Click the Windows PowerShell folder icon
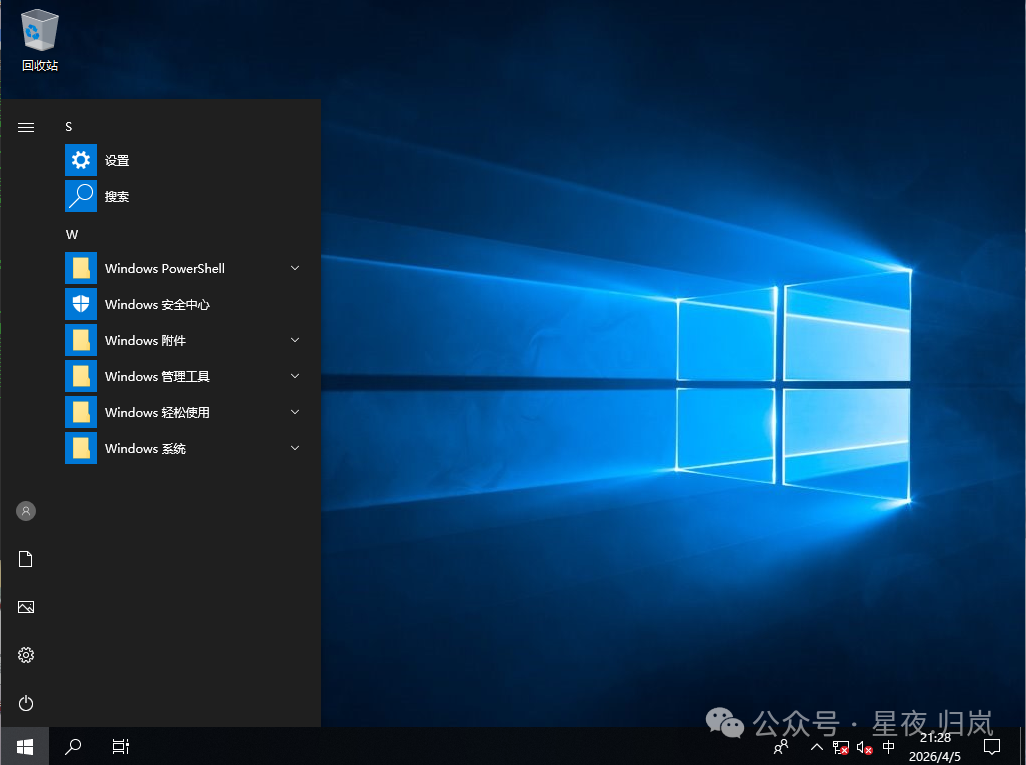The image size is (1026, 765). coord(81,268)
